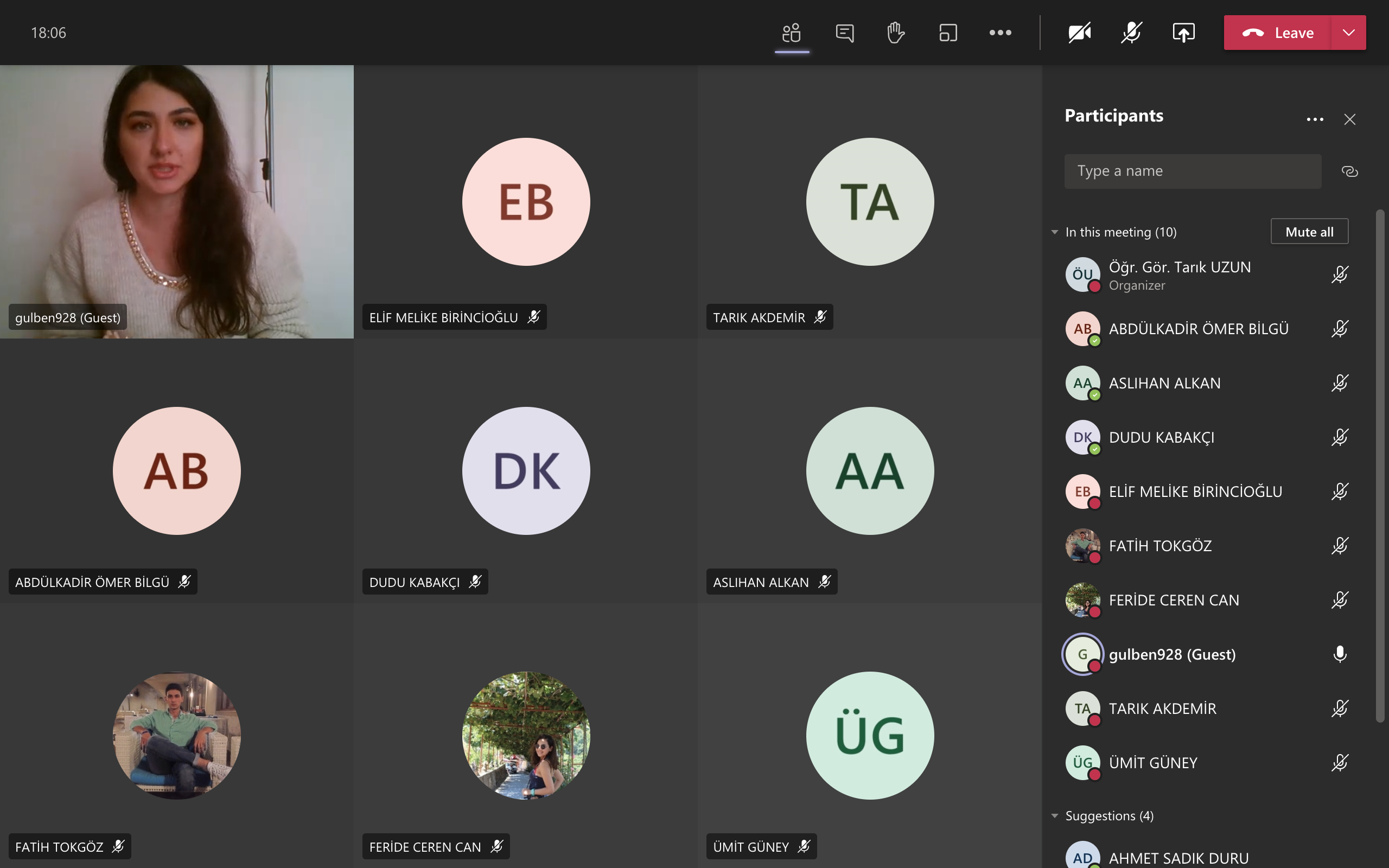Click the Mute all button
1389x868 pixels.
[1309, 232]
